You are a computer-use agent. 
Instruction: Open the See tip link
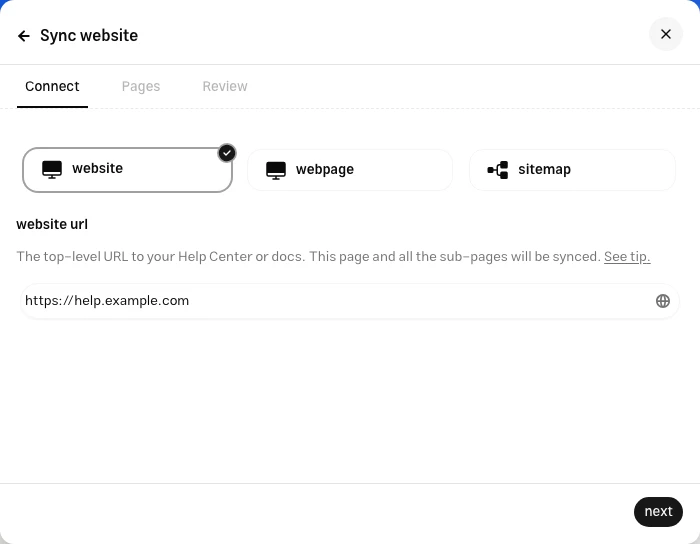click(x=627, y=257)
